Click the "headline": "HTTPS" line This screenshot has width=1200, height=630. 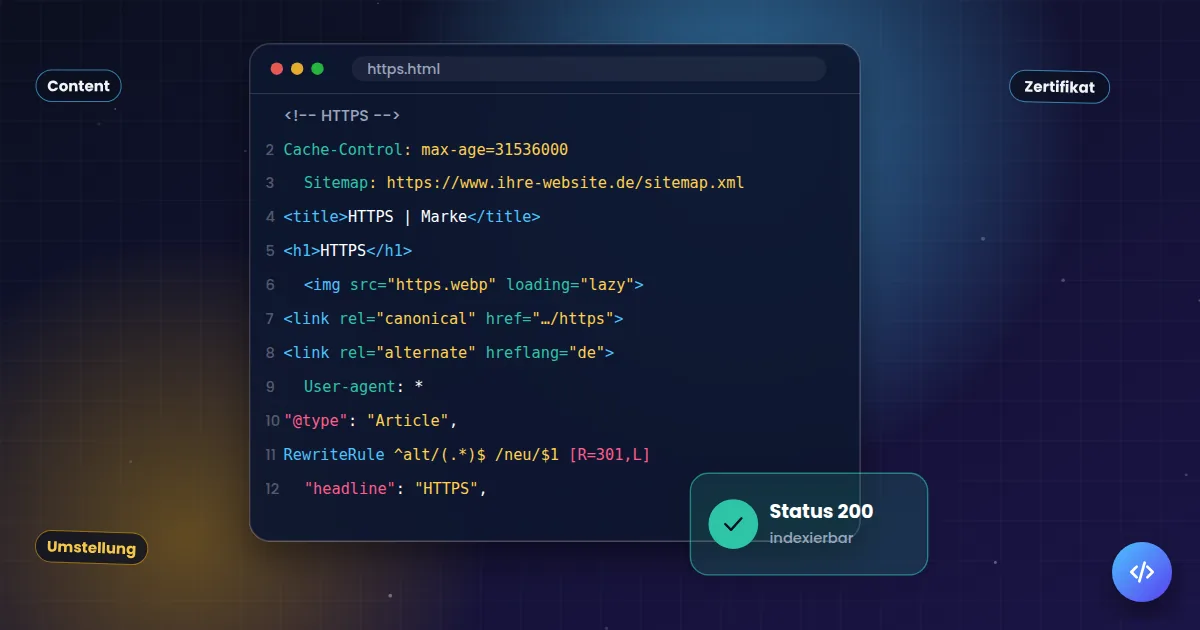[395, 489]
